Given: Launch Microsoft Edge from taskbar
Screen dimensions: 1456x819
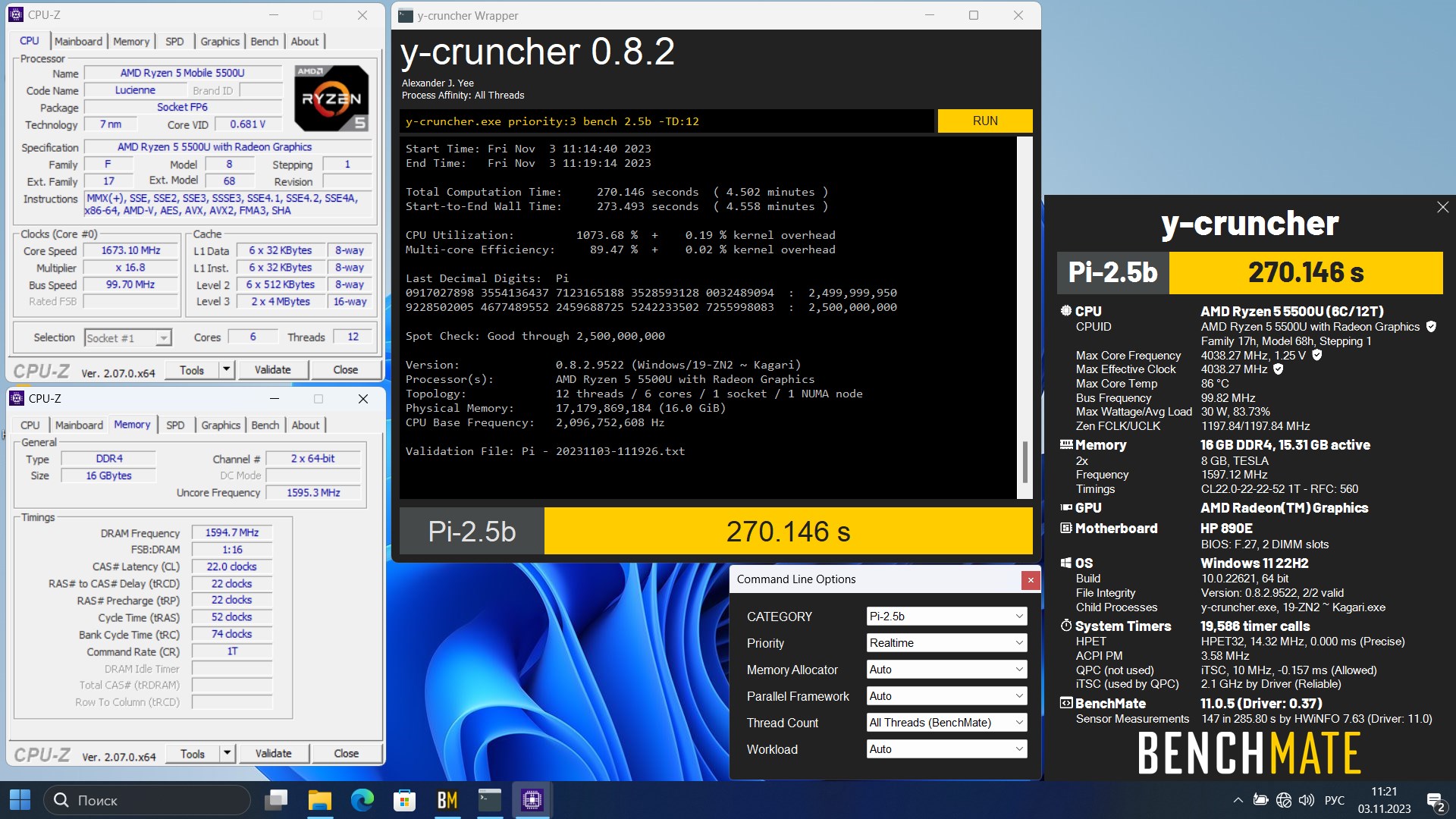Looking at the screenshot, I should click(362, 800).
